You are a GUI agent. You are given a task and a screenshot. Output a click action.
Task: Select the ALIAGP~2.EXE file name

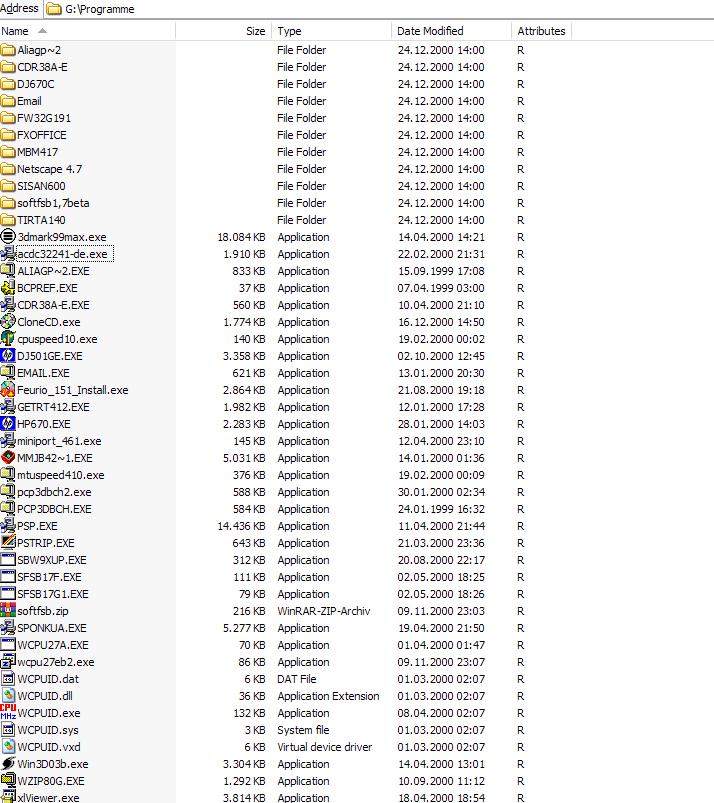point(53,271)
